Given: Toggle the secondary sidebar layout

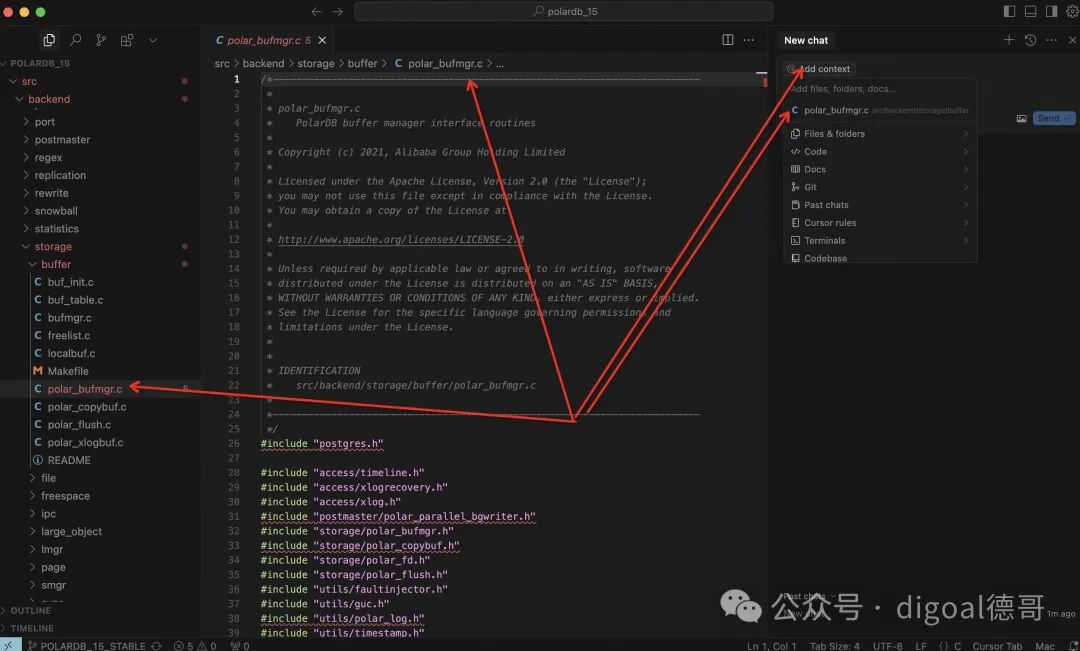Looking at the screenshot, I should 1051,11.
